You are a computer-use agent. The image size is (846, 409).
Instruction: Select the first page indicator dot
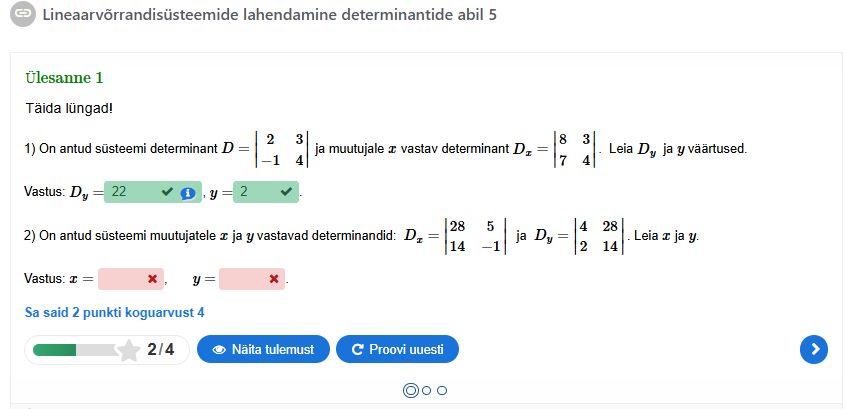click(x=410, y=391)
